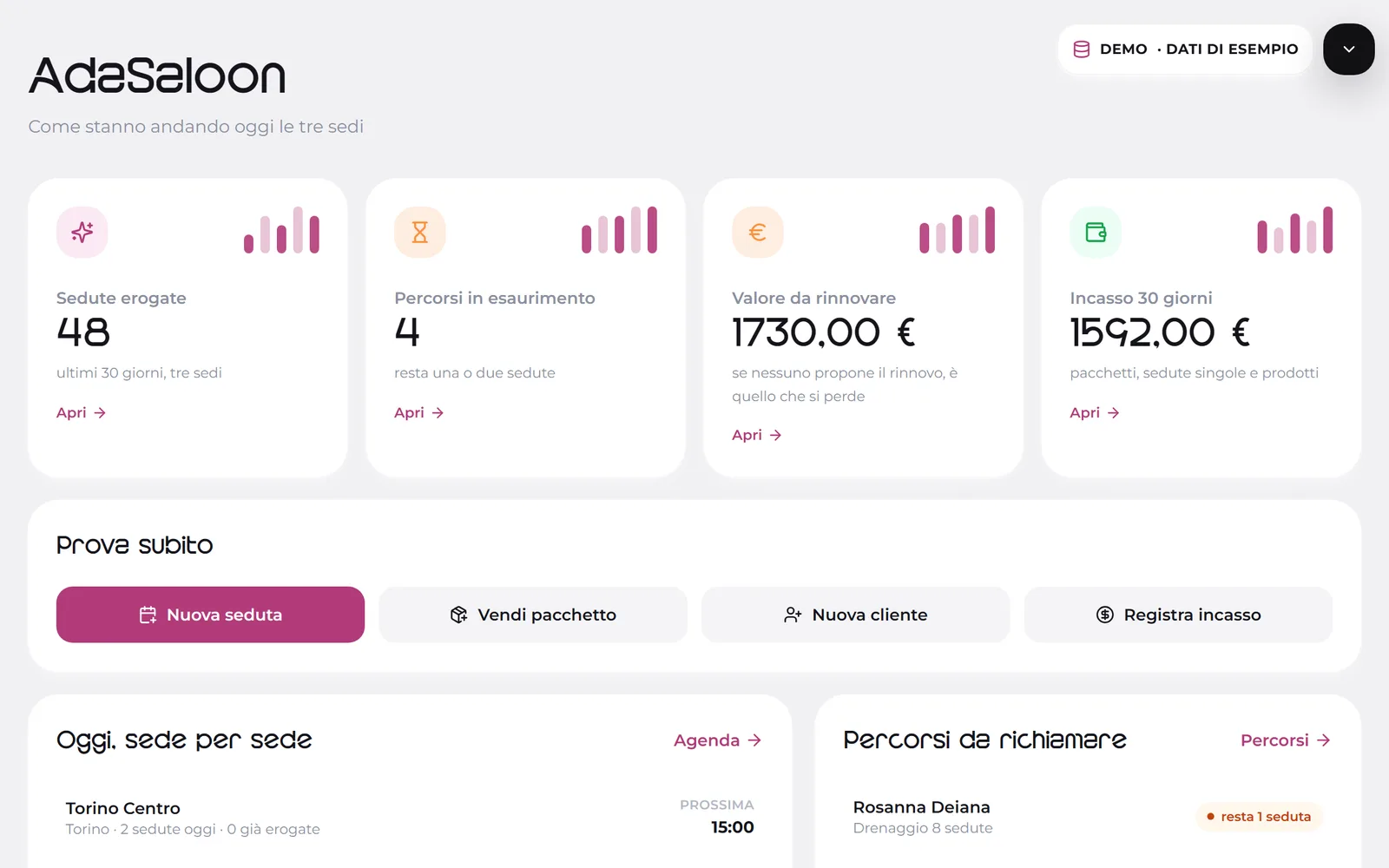Select the Torino Centro location row
This screenshot has height=868, width=1389.
coord(410,818)
